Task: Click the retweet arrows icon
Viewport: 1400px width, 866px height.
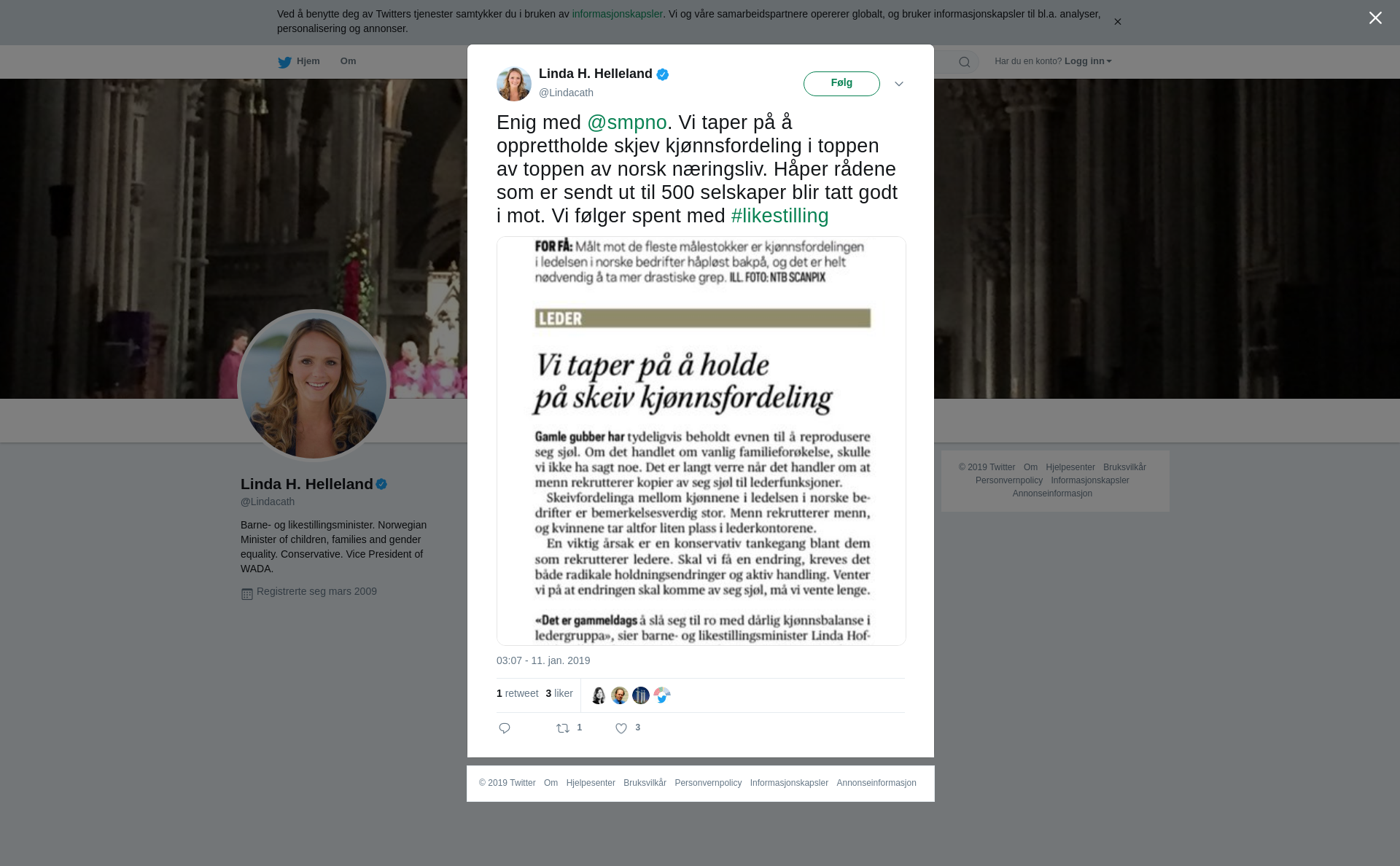Action: point(563,728)
